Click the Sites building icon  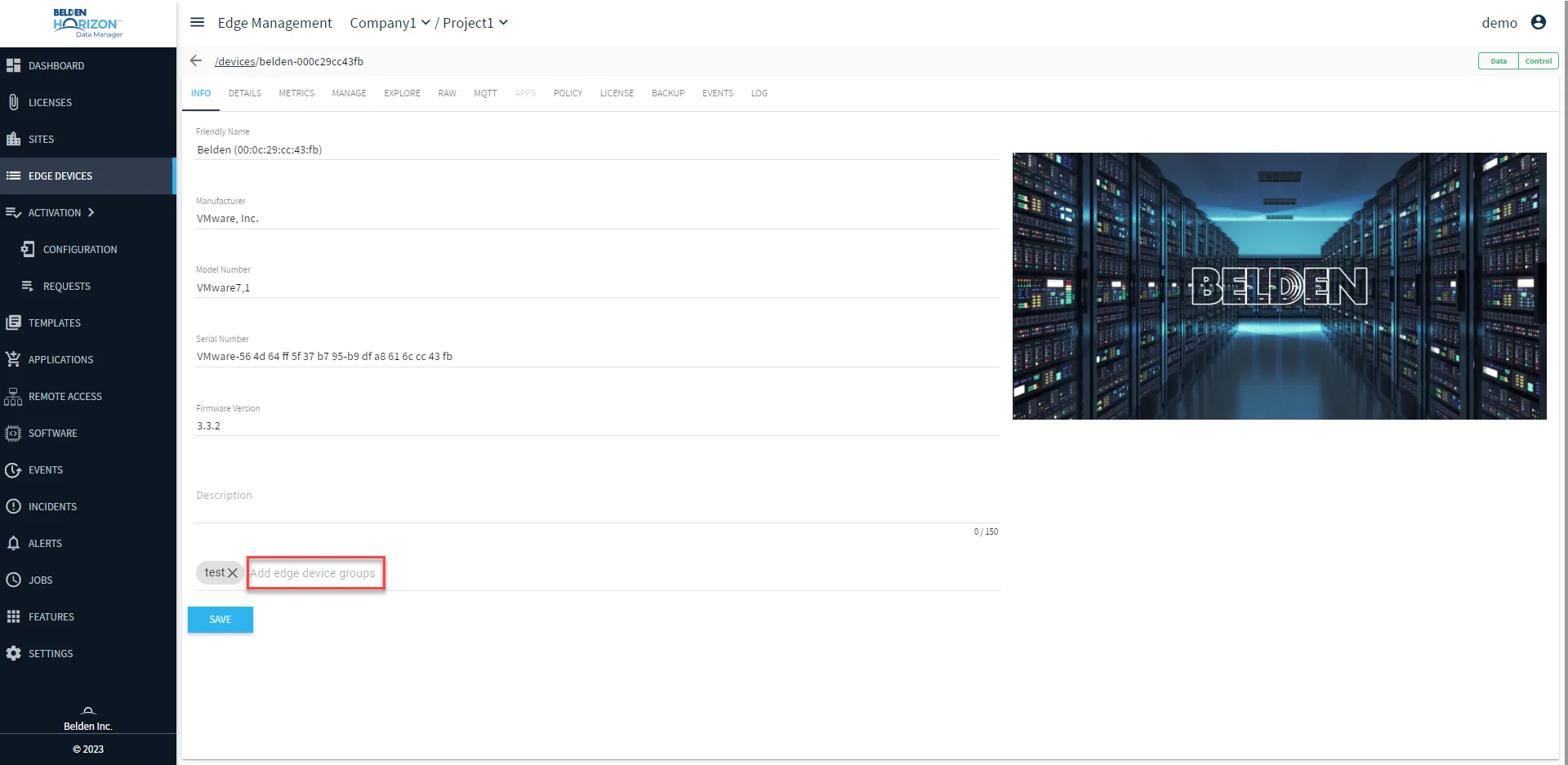(x=13, y=139)
